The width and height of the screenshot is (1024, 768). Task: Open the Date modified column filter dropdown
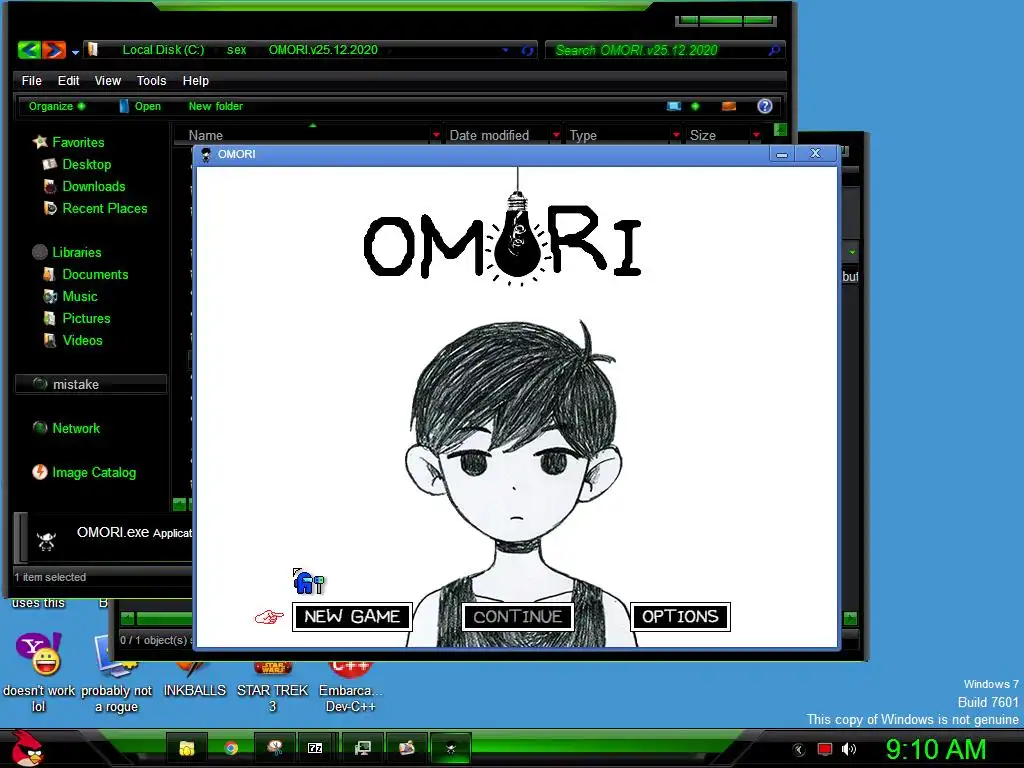pyautogui.click(x=556, y=135)
